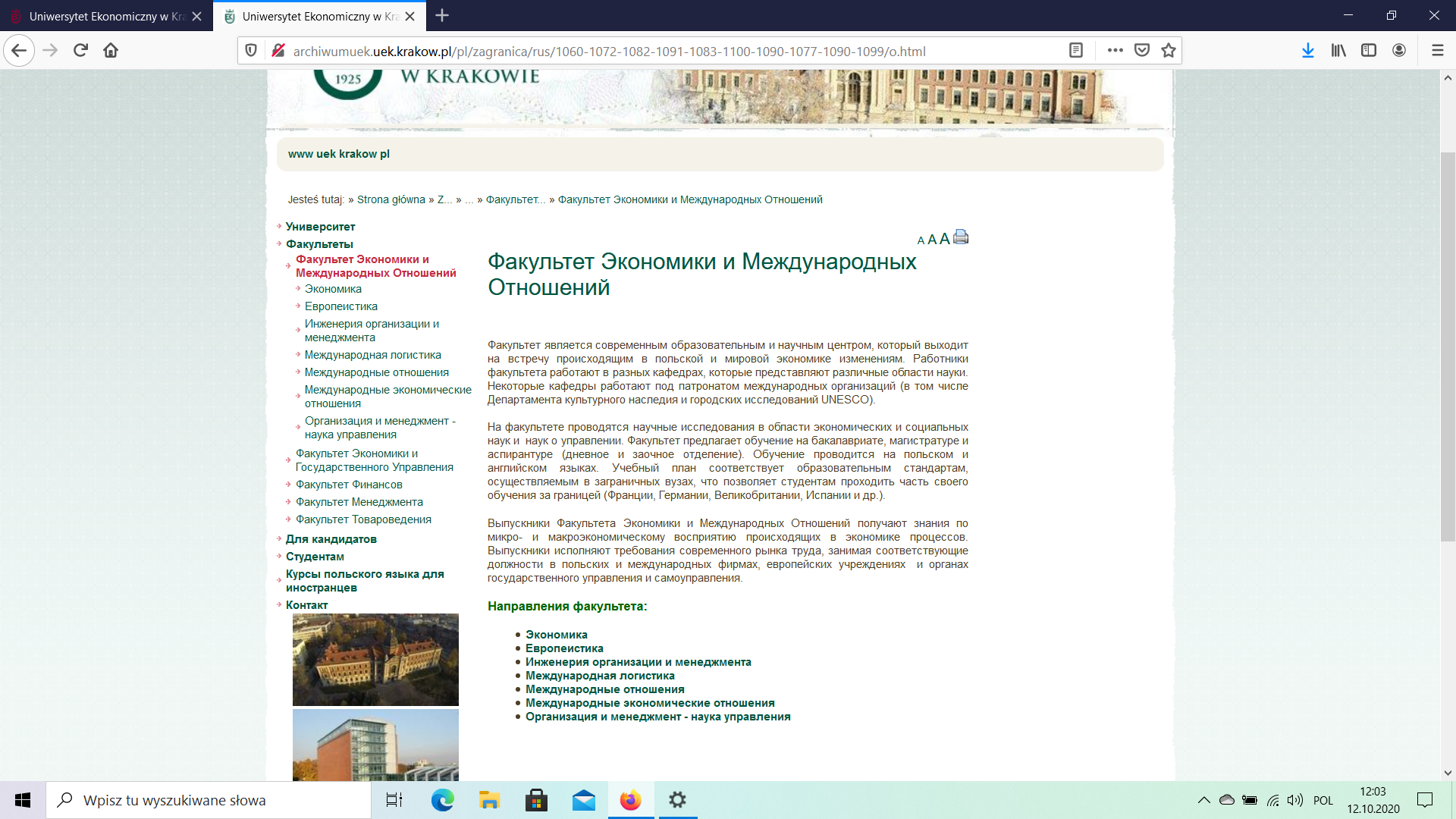1456x819 pixels.
Task: Expand the Для кандидатов menu item
Action: tap(331, 539)
